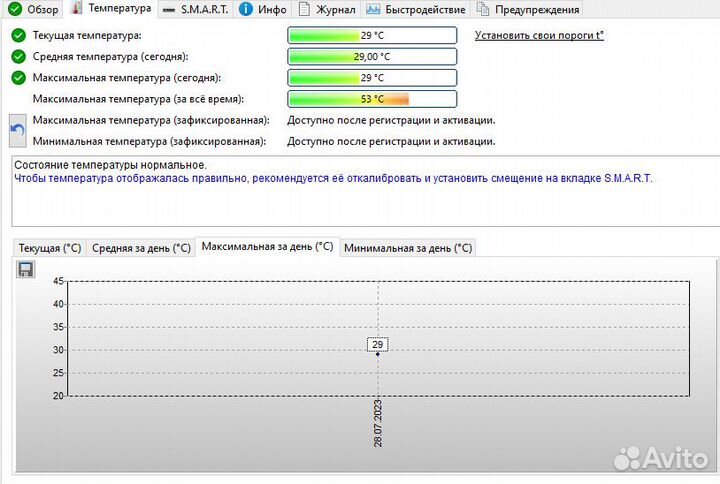This screenshot has width=720, height=484.
Task: Click Максимальная температура (за всё время) label
Action: (138, 99)
